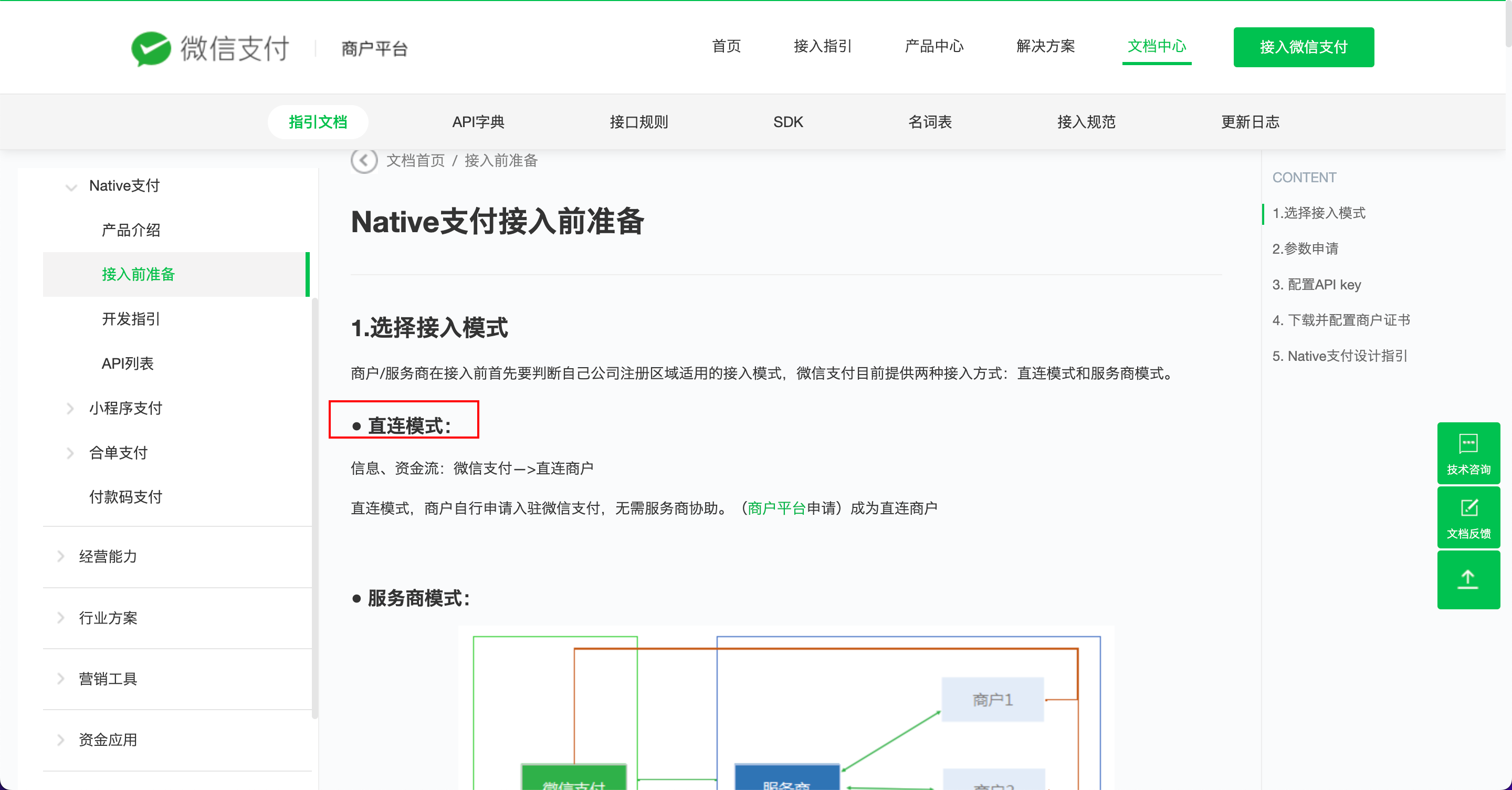Open the 技术咨询 chat widget
Image resolution: width=1512 pixels, height=790 pixels.
coord(1468,453)
